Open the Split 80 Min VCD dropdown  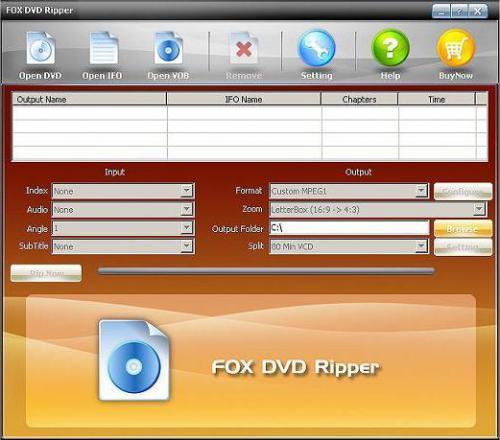pos(421,246)
